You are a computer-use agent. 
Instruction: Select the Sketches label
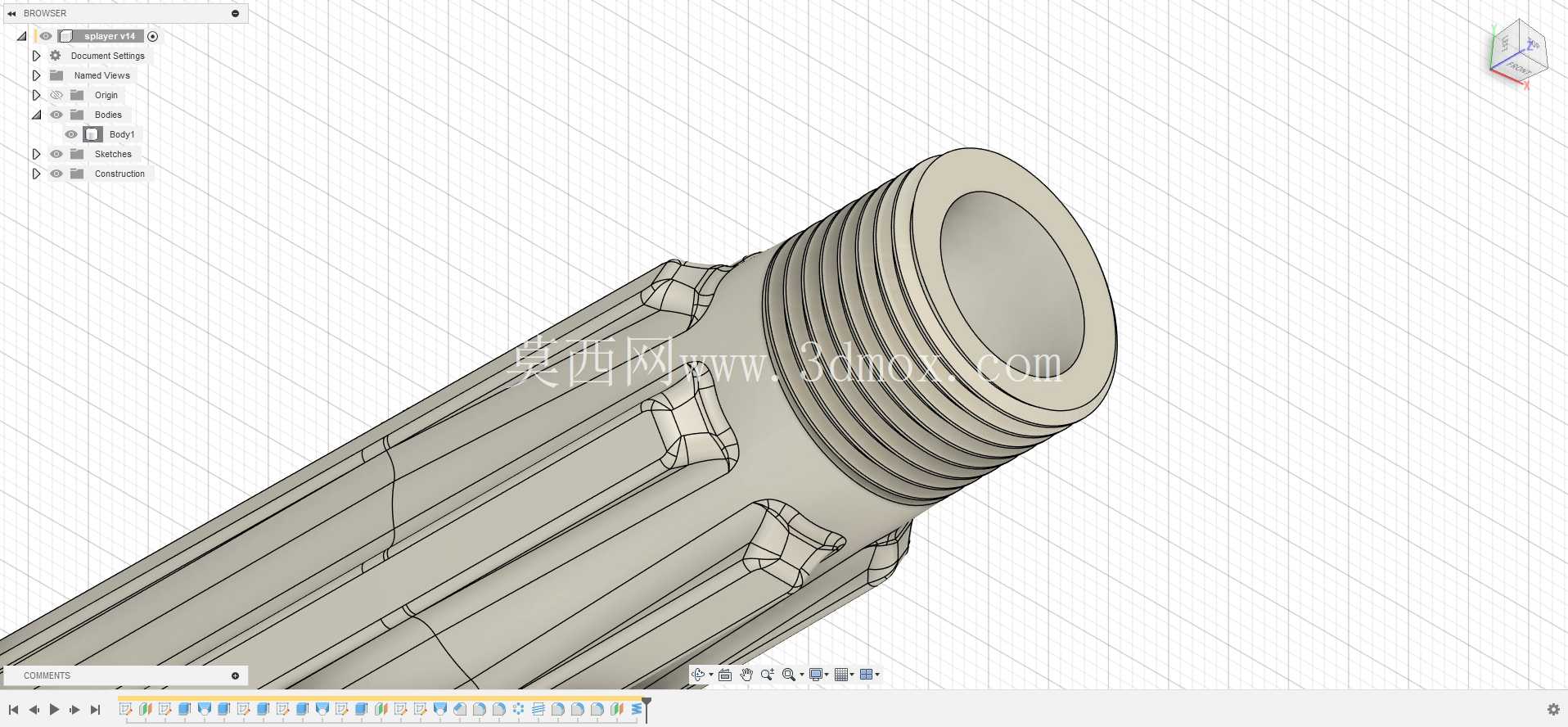(113, 154)
